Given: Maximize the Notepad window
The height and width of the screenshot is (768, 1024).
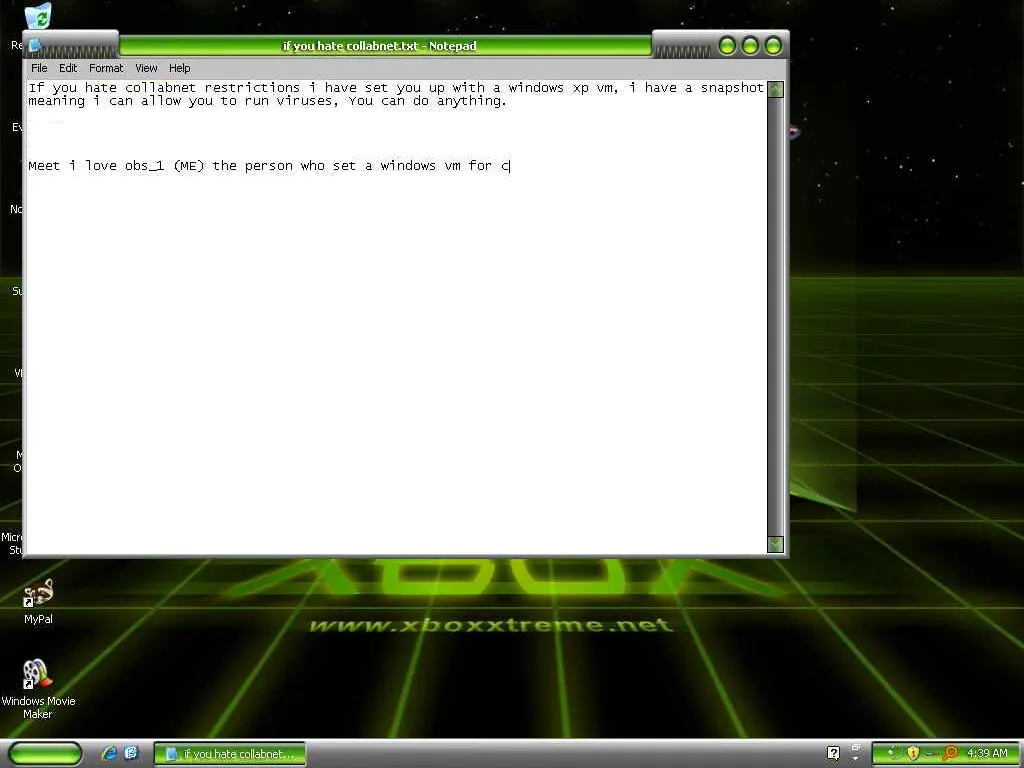Looking at the screenshot, I should (750, 46).
